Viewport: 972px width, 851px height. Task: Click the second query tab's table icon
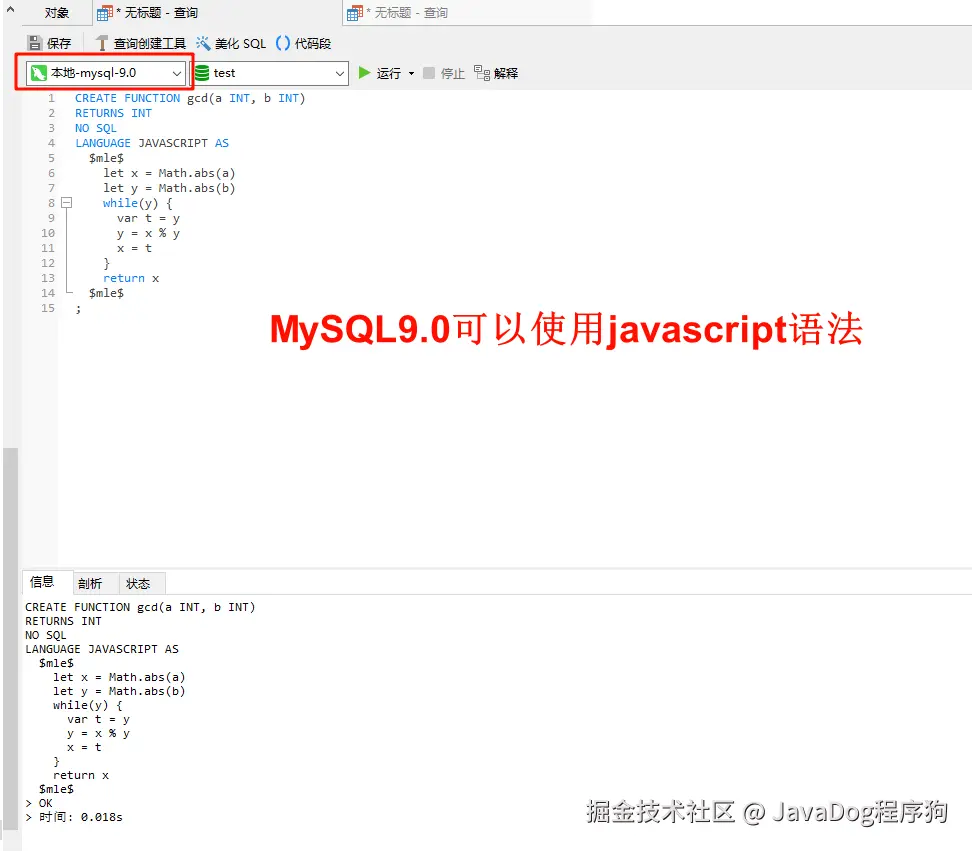(x=355, y=13)
